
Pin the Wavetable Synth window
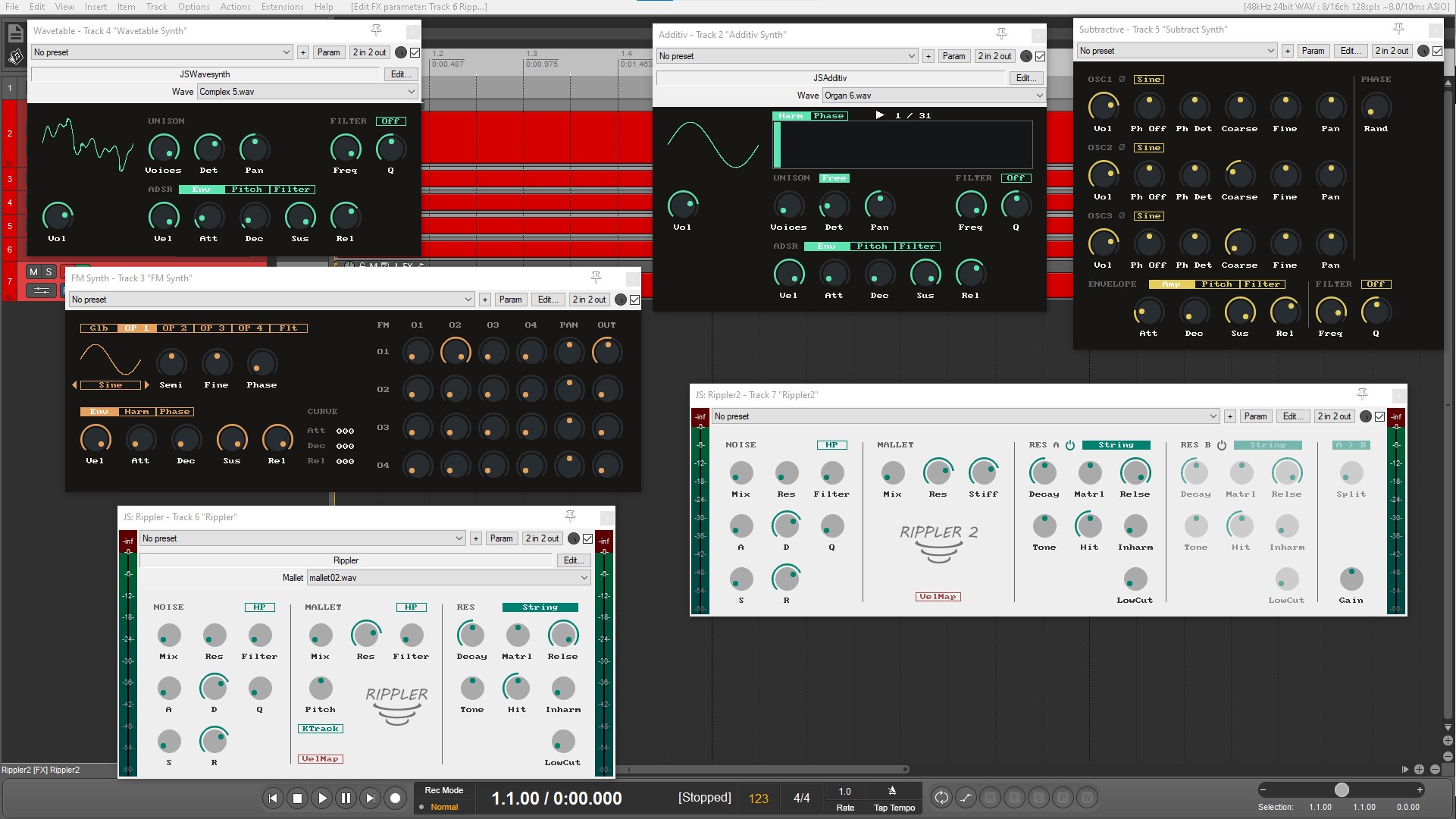(376, 30)
